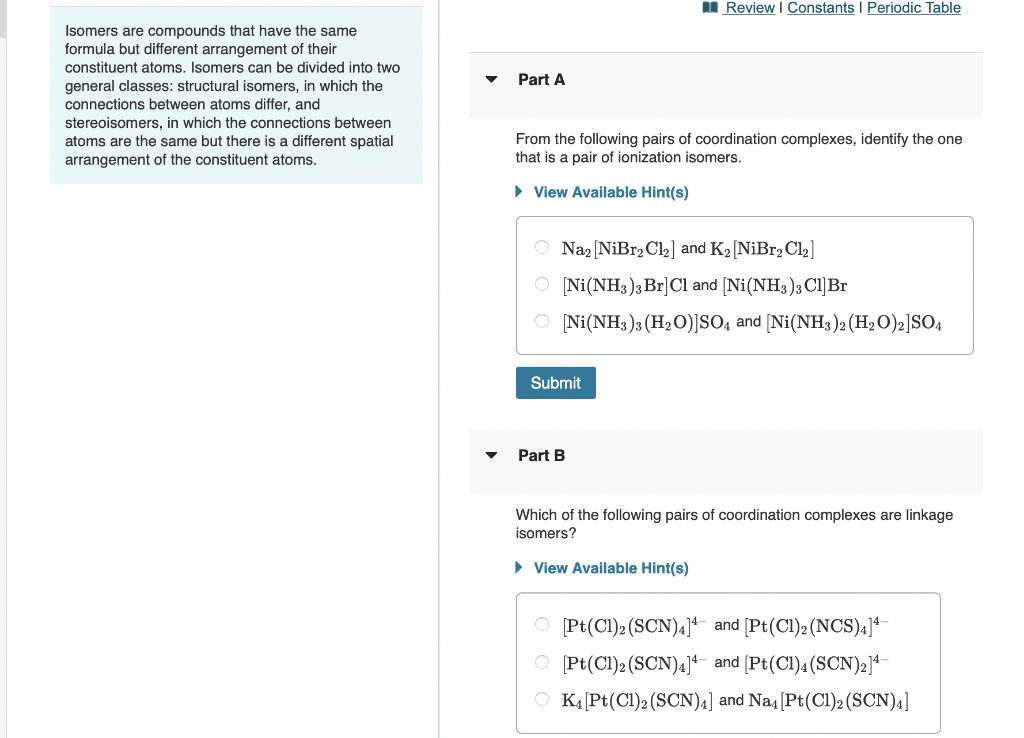Screen dimensions: 1024x738
Task: Click the downward chevron beside Part B
Action: (491, 455)
